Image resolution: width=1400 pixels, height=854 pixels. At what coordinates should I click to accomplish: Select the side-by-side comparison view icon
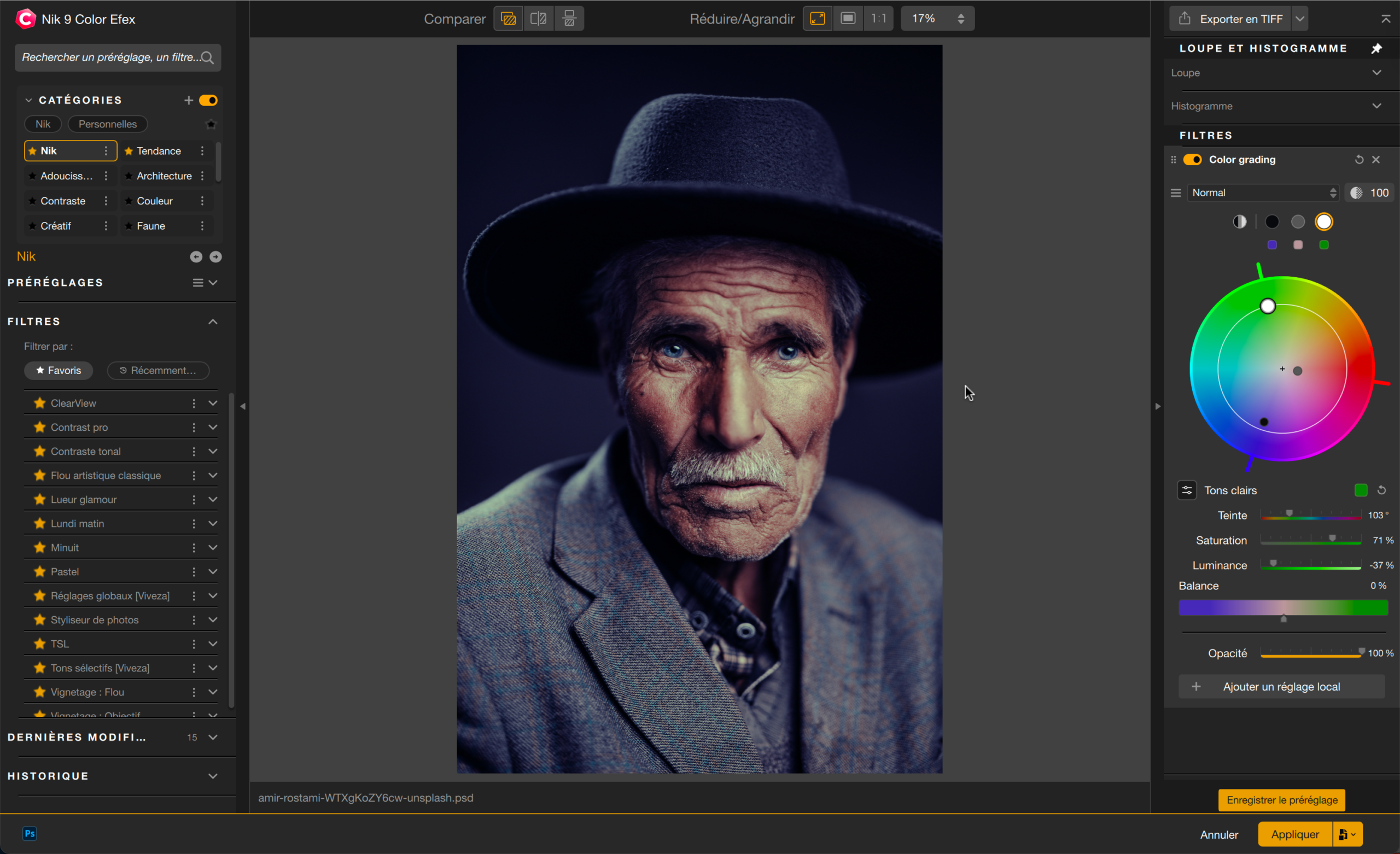pyautogui.click(x=538, y=18)
